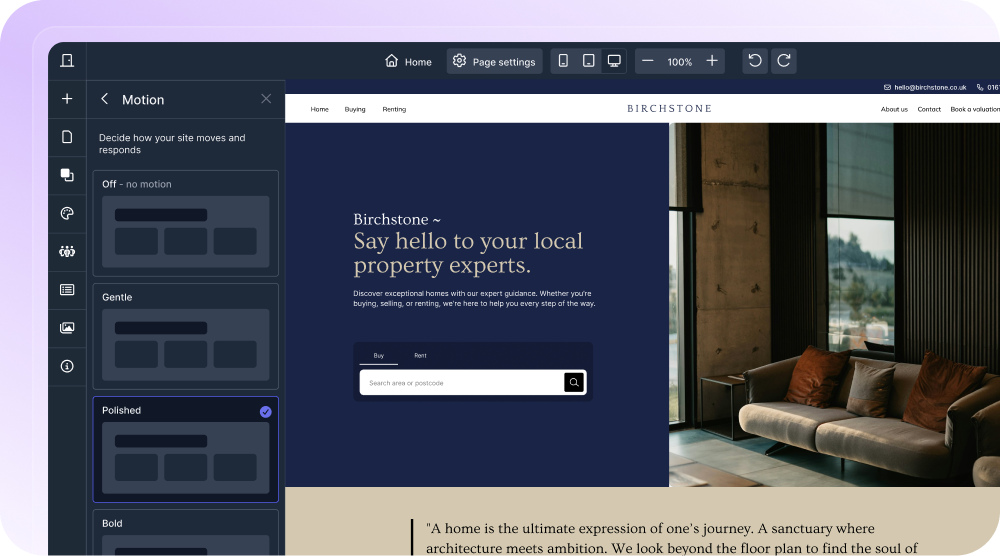Select the Gentle motion option

186,336
